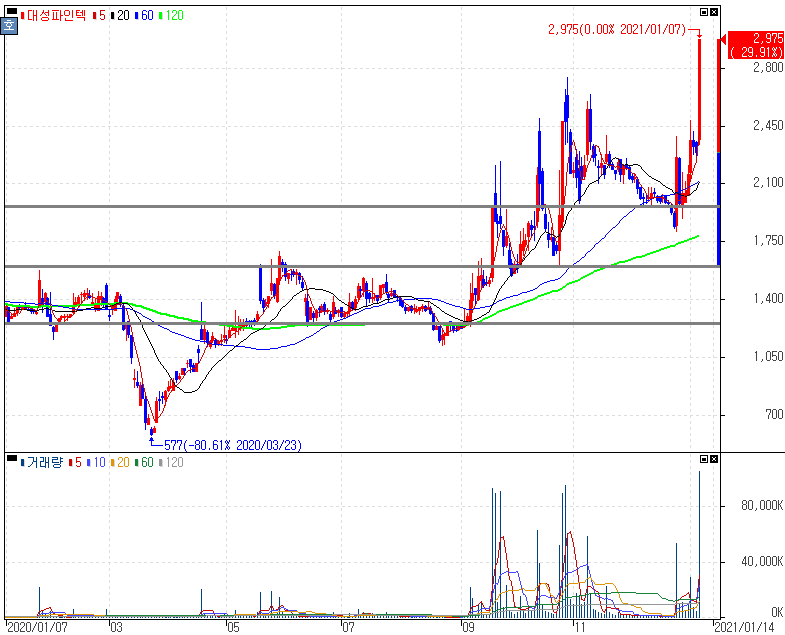Click the 11 month label on the date axis

point(579,627)
